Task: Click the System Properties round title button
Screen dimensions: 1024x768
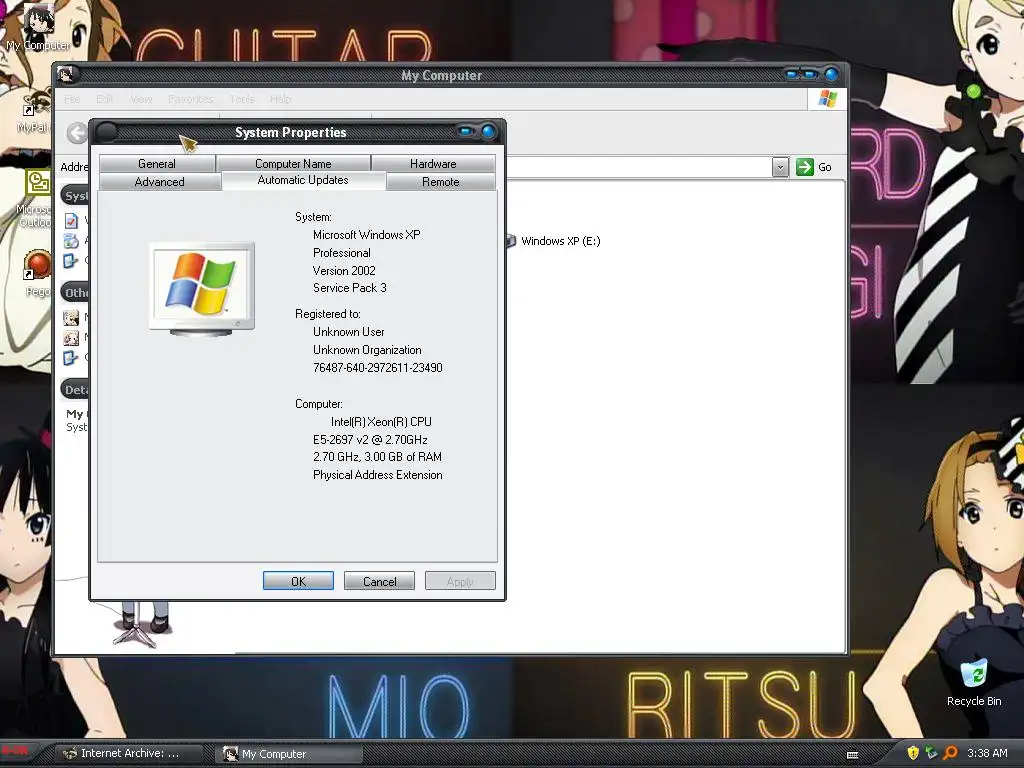Action: [106, 133]
